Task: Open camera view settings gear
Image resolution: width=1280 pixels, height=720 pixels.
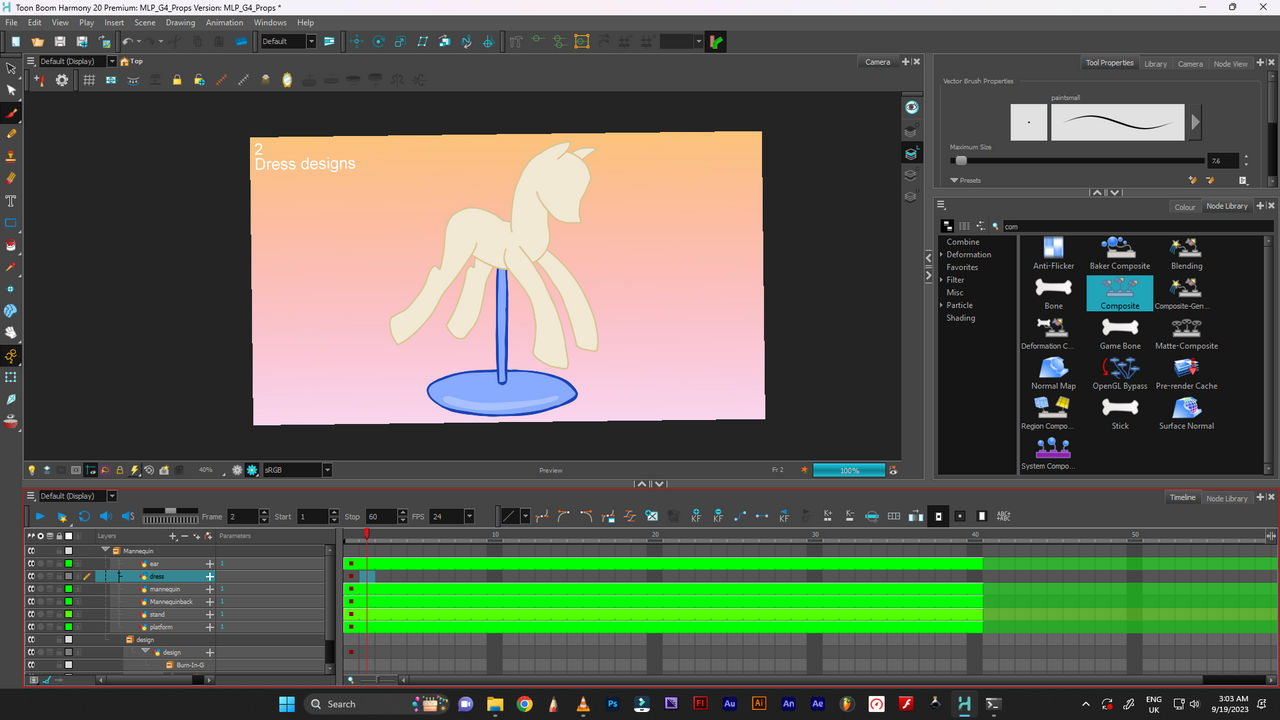Action: click(62, 80)
